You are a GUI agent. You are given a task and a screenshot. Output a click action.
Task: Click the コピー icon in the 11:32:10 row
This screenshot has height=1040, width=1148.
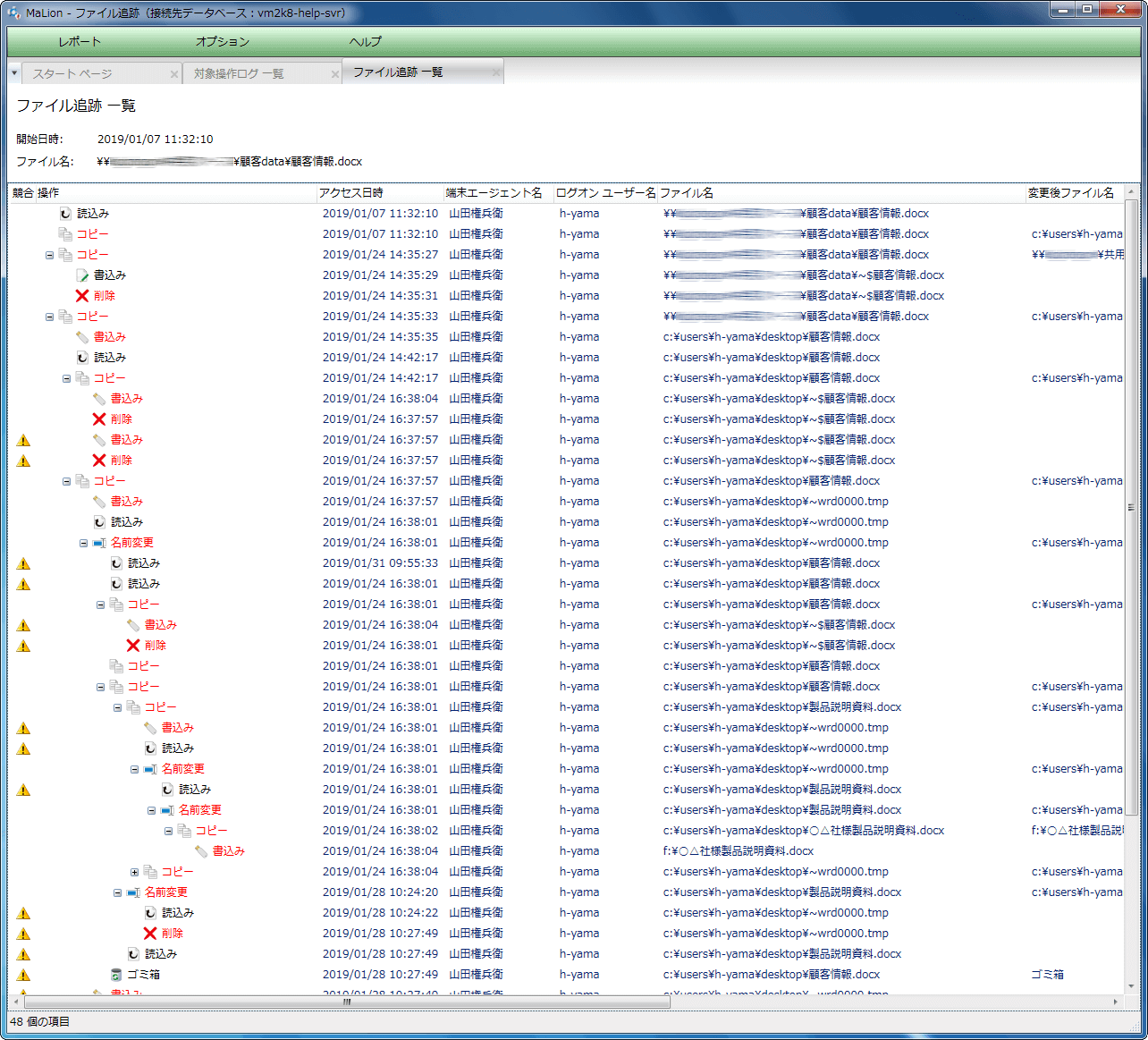coord(65,234)
